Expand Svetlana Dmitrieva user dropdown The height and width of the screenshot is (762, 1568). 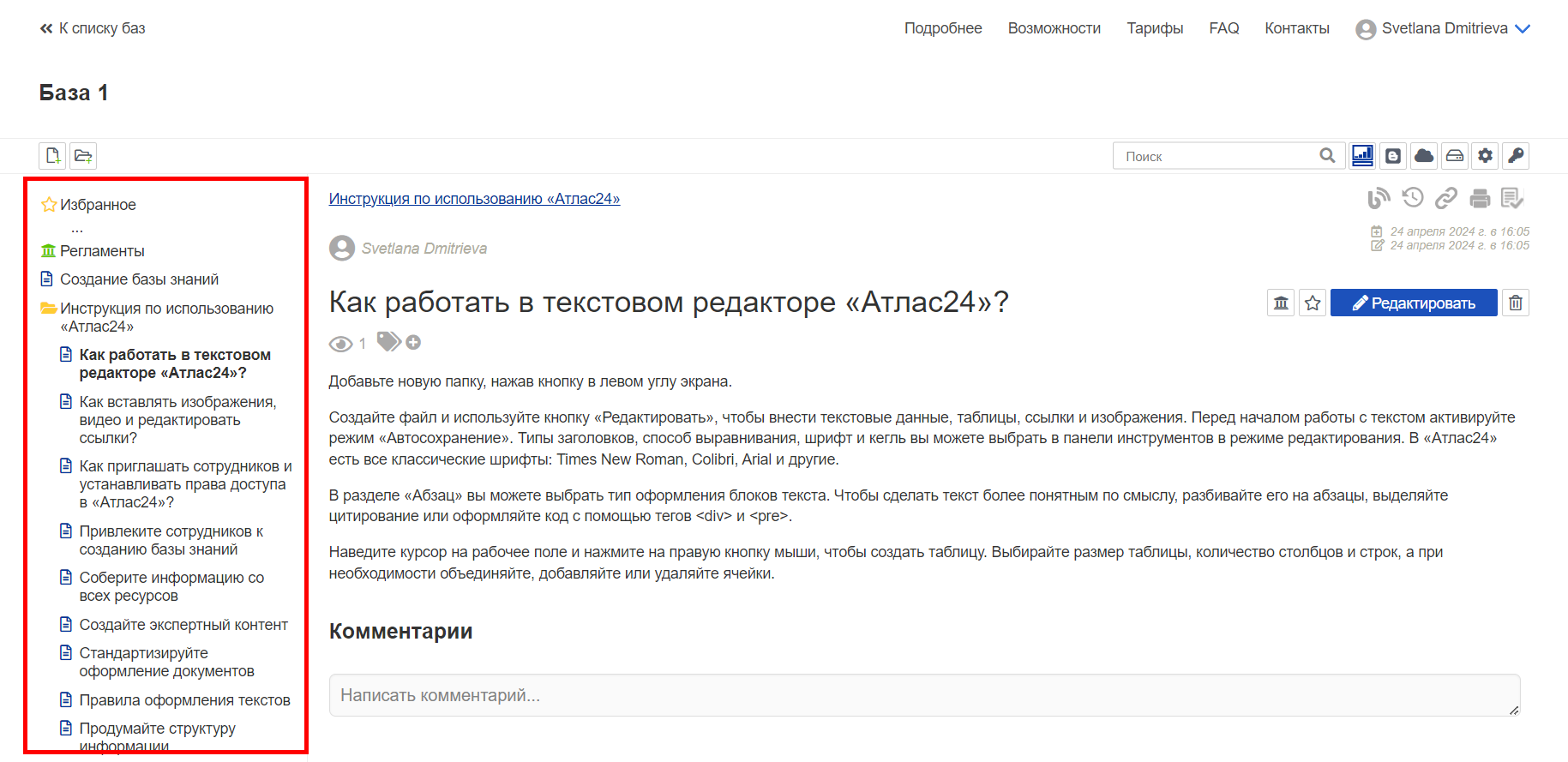tap(1443, 28)
